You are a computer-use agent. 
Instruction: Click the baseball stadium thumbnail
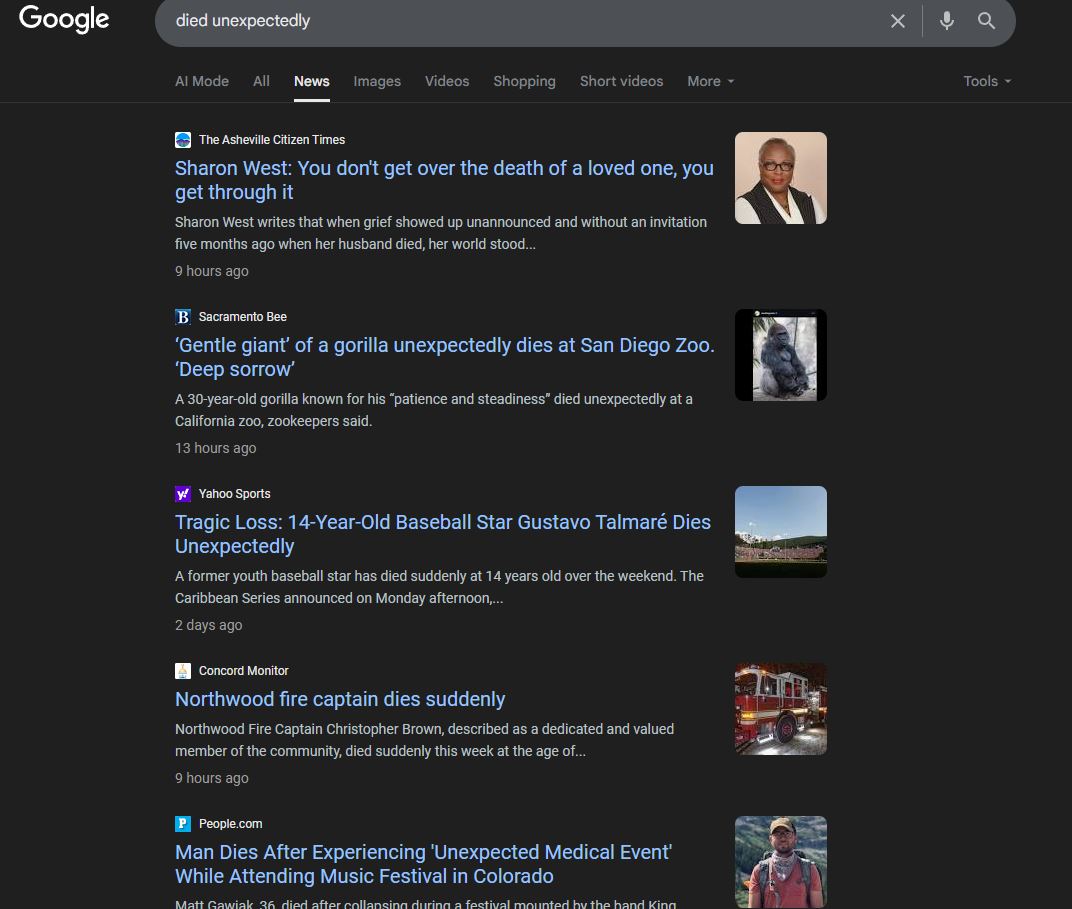[781, 532]
